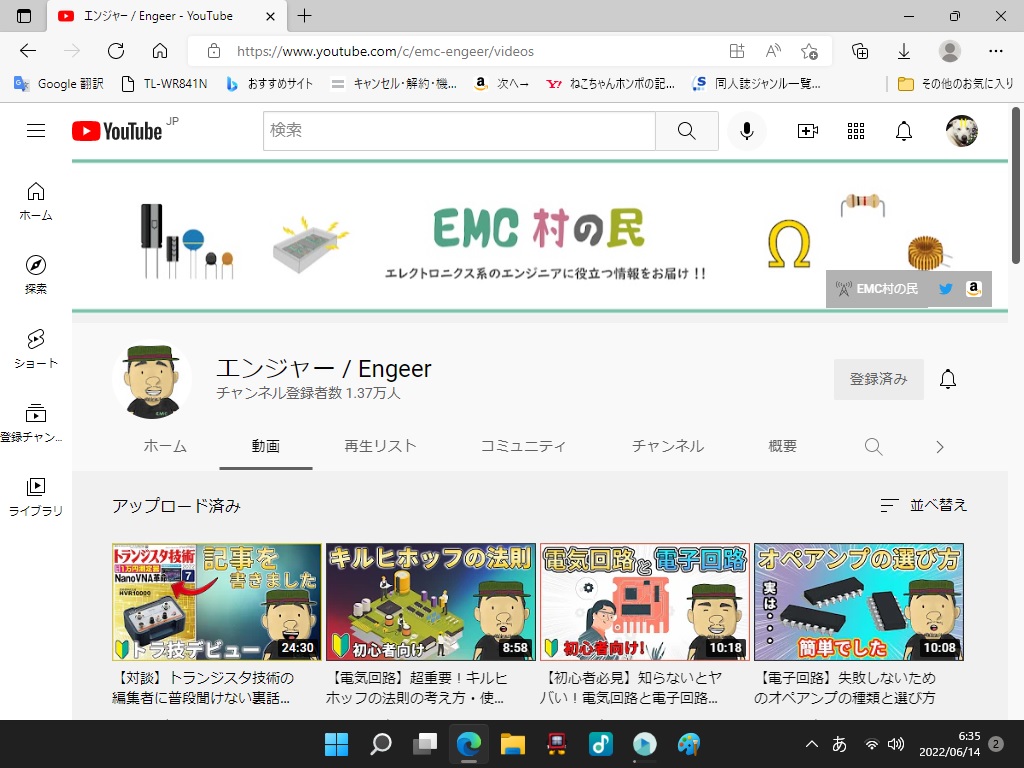The width and height of the screenshot is (1024, 768).
Task: Switch to the channel ホーム tab
Action: 165,446
